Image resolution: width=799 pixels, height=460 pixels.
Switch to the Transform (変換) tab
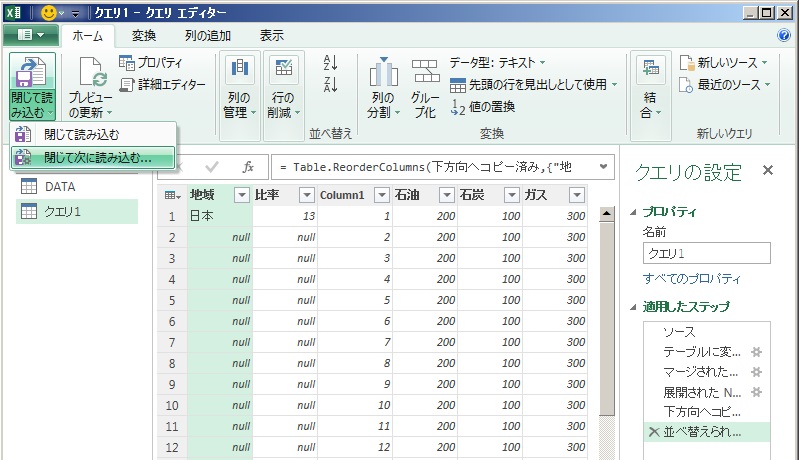[x=144, y=36]
